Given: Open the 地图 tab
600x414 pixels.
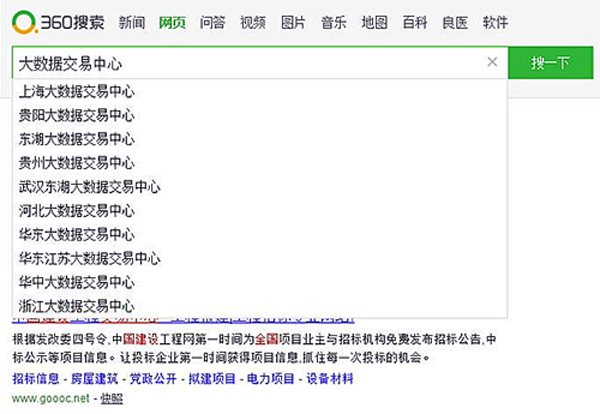Looking at the screenshot, I should tap(374, 23).
